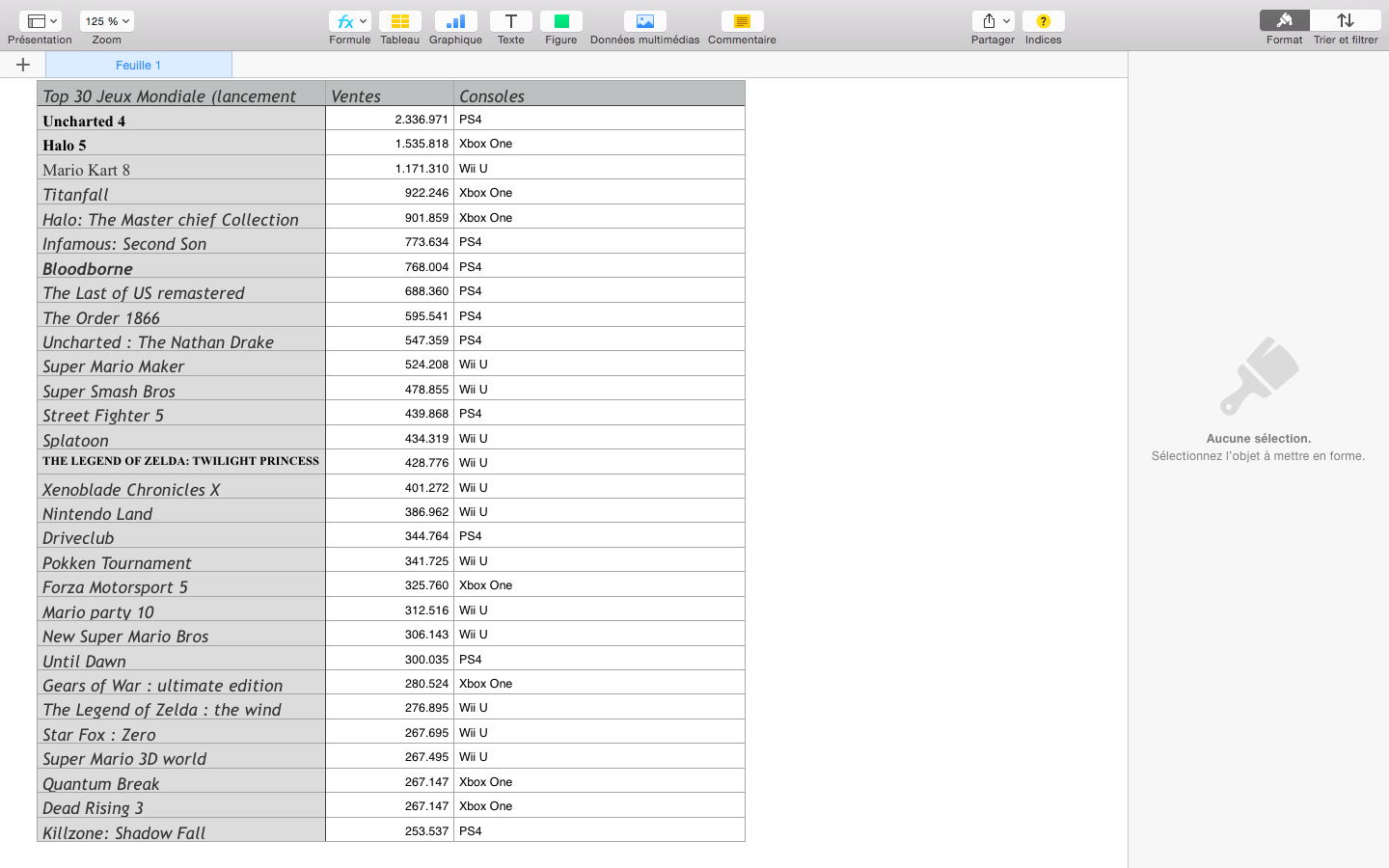
Task: Select the Killzone: Shadow Fall cell
Action: (181, 830)
